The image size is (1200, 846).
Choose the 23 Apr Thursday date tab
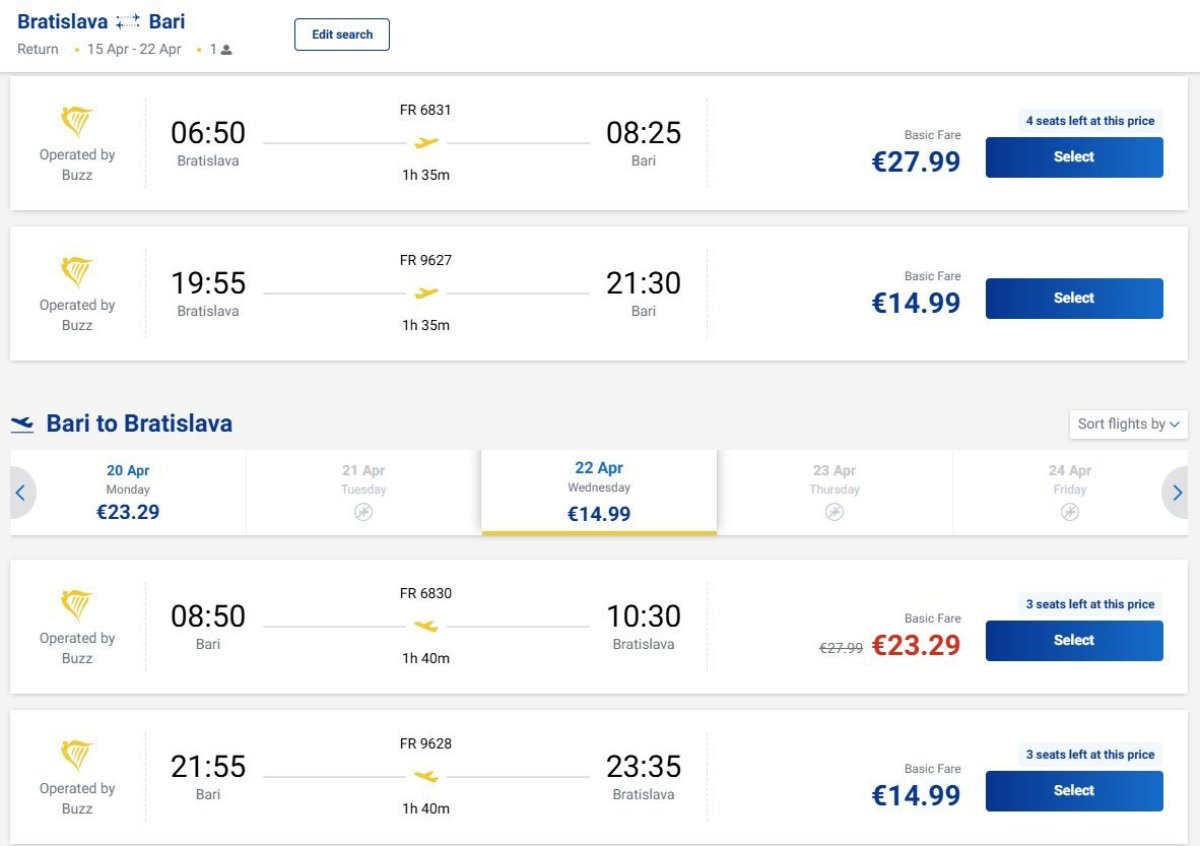point(834,492)
